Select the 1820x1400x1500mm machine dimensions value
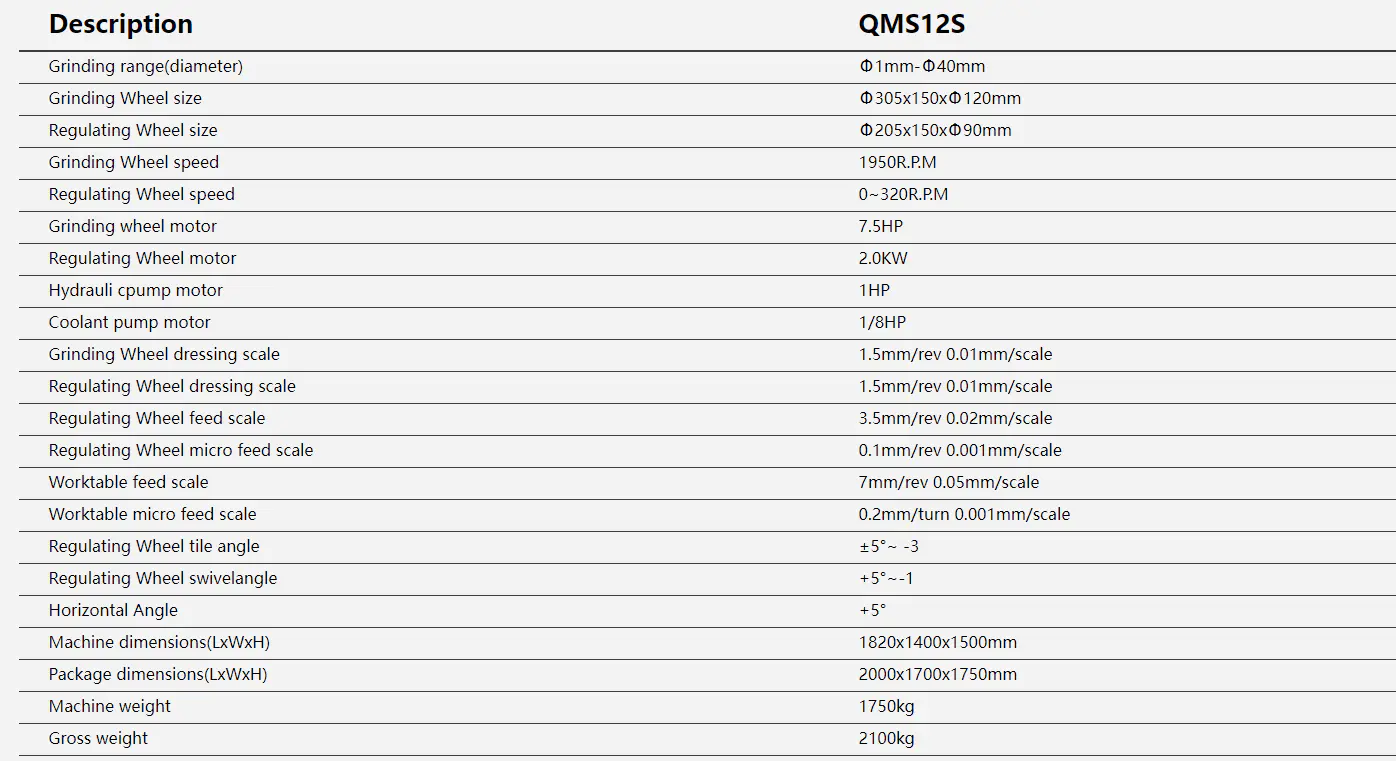 938,642
